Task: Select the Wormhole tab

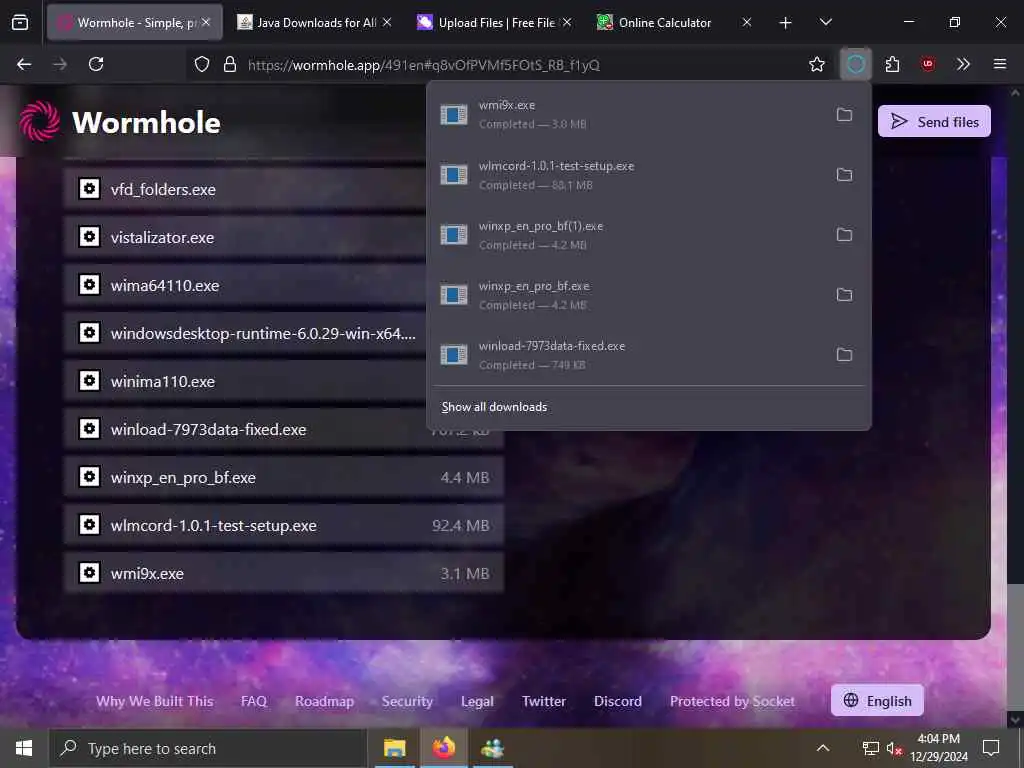Action: (134, 22)
